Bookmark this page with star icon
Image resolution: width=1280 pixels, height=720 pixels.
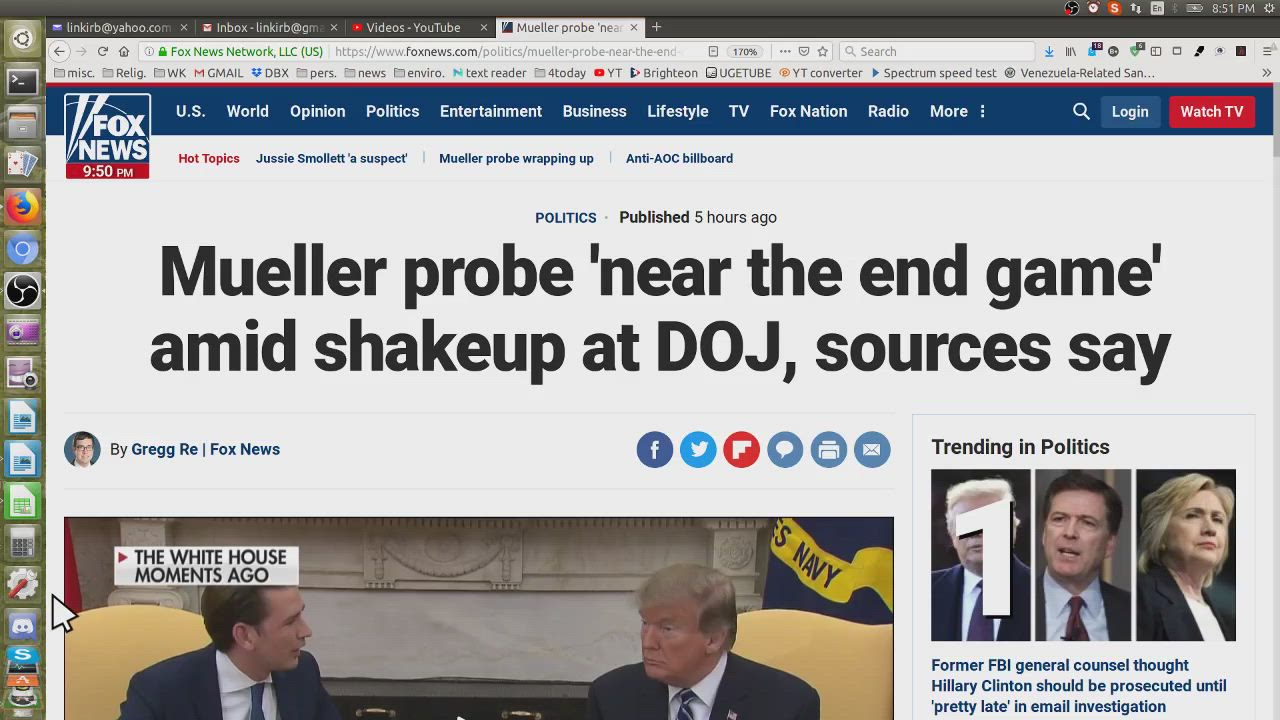coord(823,51)
